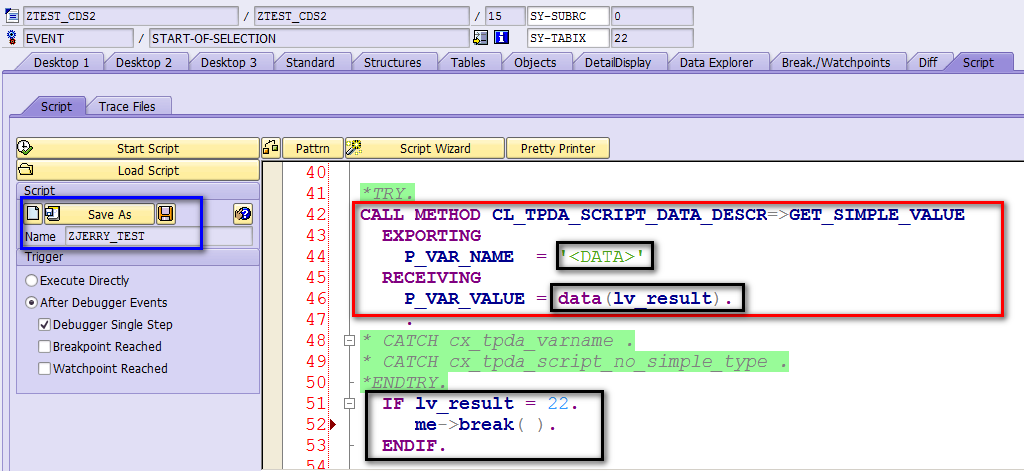The height and width of the screenshot is (471, 1024).
Task: Switch to the Desktop 3 tab
Action: pyautogui.click(x=229, y=63)
